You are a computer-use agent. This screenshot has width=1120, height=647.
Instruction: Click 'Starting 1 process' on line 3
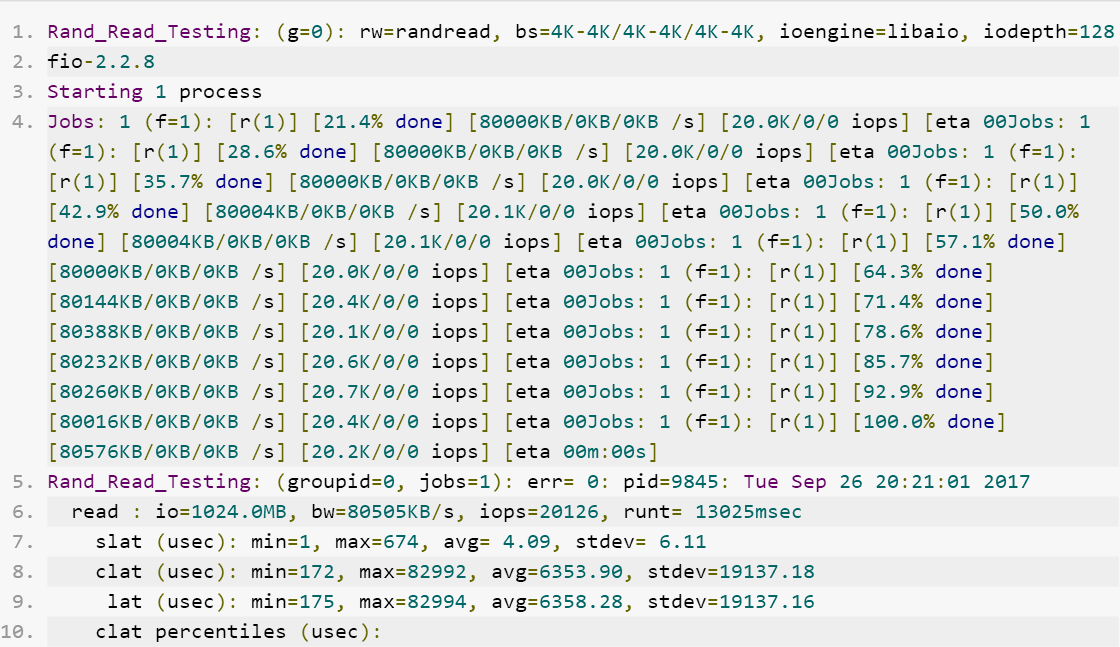(154, 92)
